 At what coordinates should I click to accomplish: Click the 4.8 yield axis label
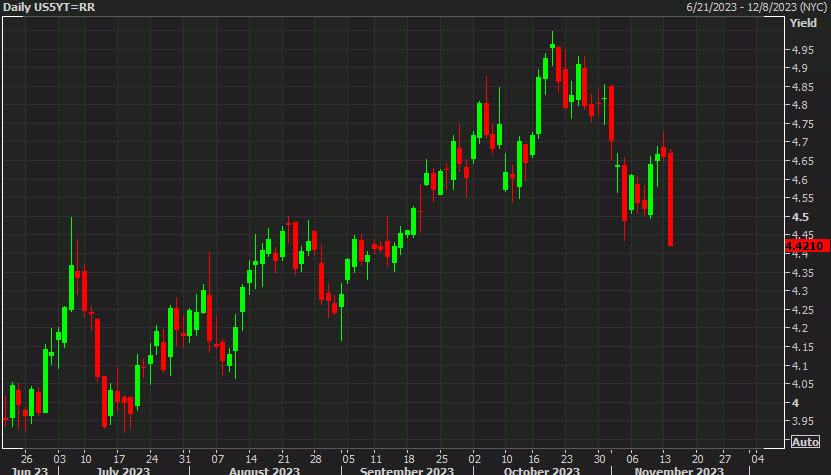click(800, 105)
